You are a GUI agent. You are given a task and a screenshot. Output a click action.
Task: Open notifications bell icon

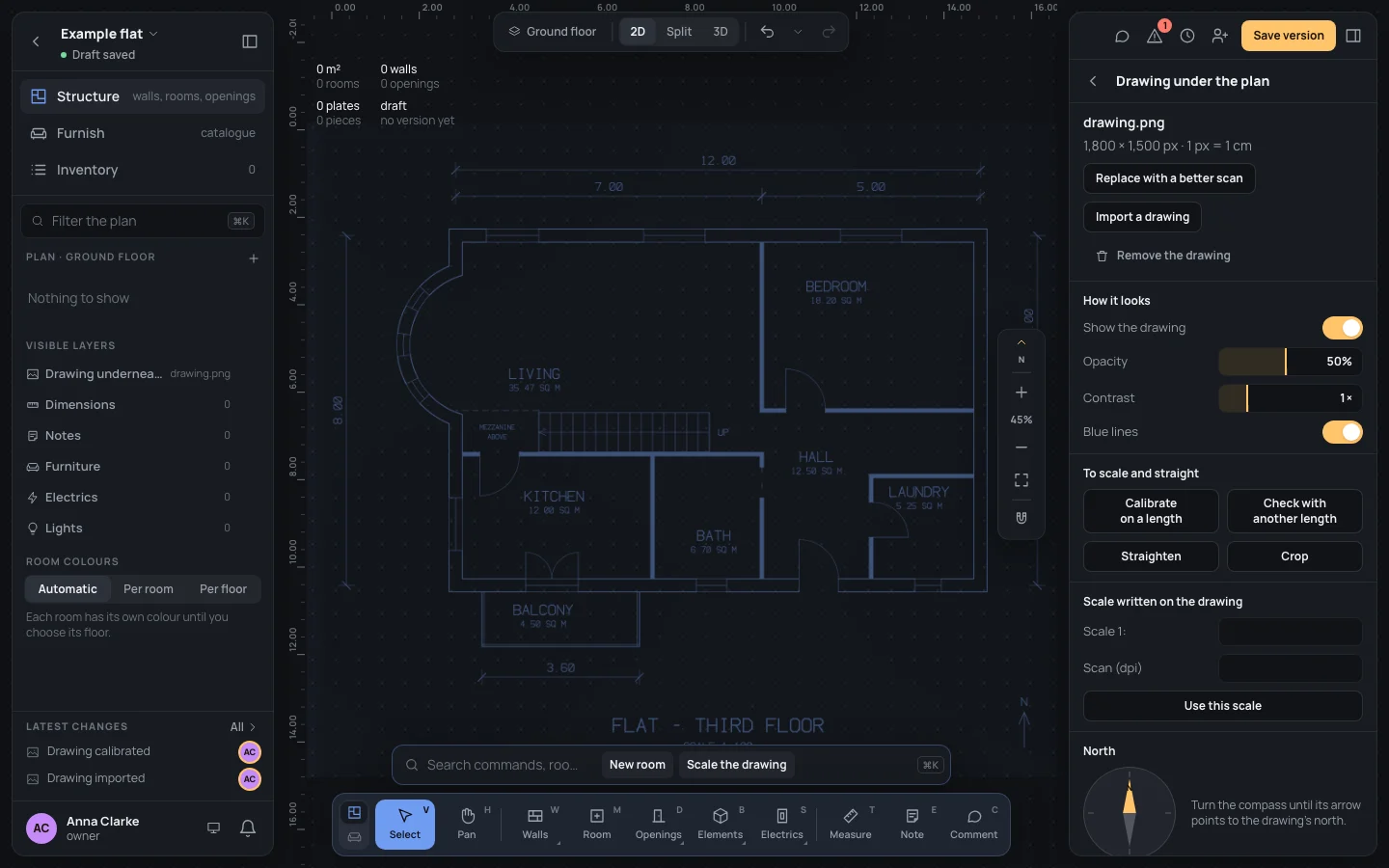tap(248, 828)
